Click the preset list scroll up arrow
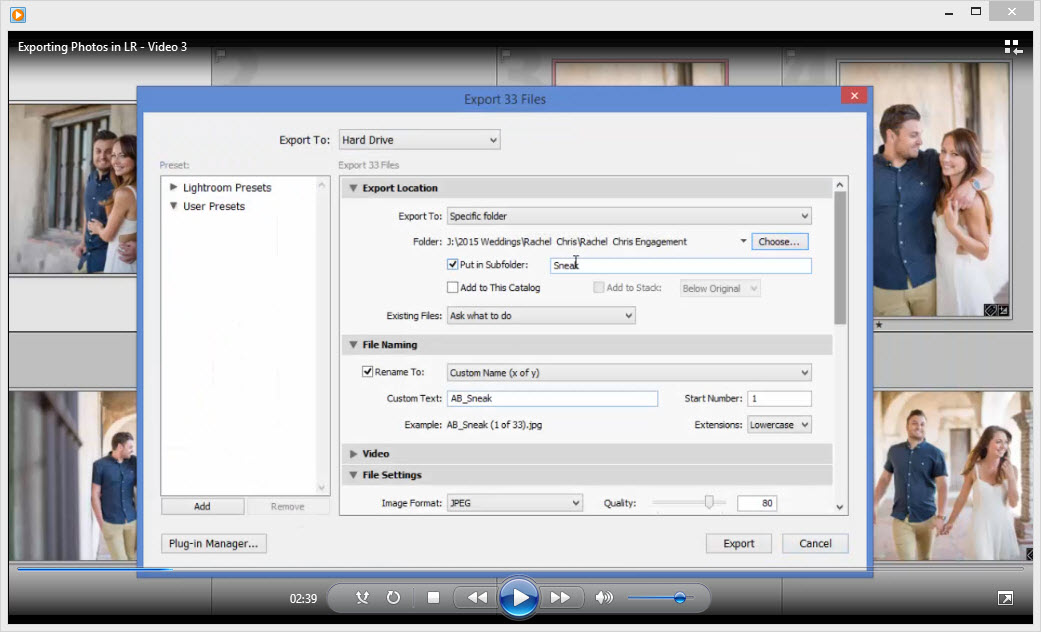1041x632 pixels. (321, 185)
